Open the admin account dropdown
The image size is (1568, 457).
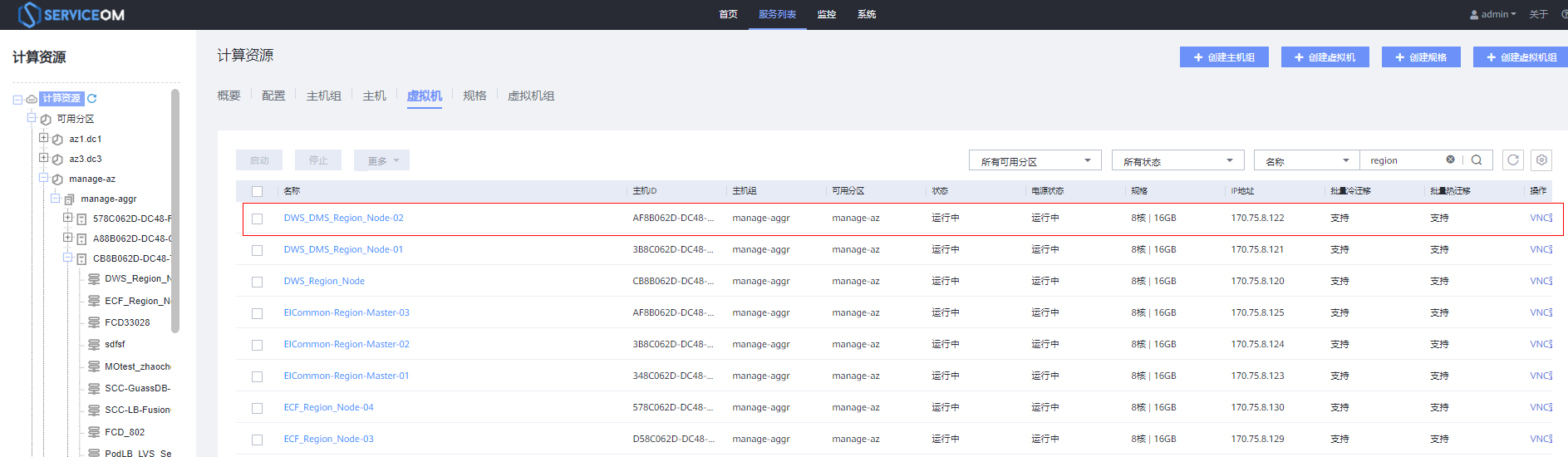tap(1492, 14)
